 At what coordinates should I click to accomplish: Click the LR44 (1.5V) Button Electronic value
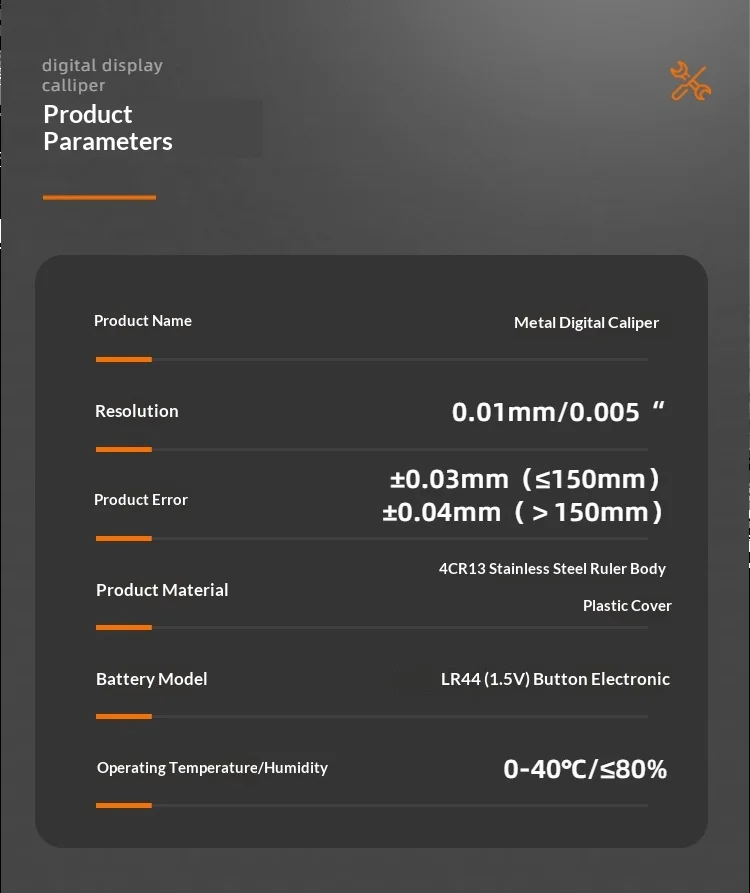[x=555, y=679]
